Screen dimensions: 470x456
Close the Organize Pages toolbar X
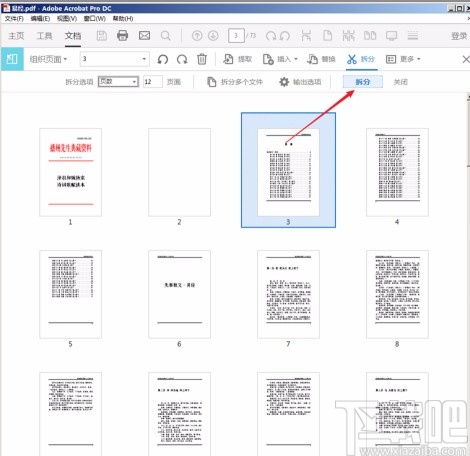pyautogui.click(x=466, y=59)
